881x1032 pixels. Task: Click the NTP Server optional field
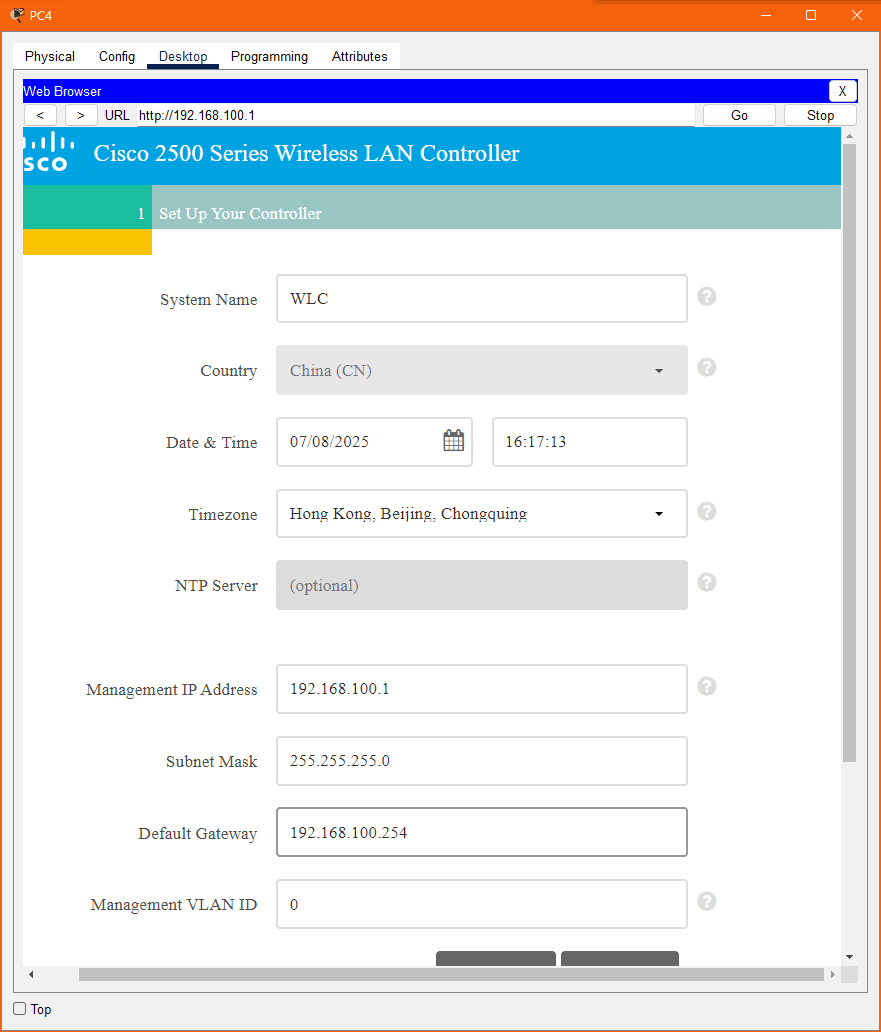[482, 585]
